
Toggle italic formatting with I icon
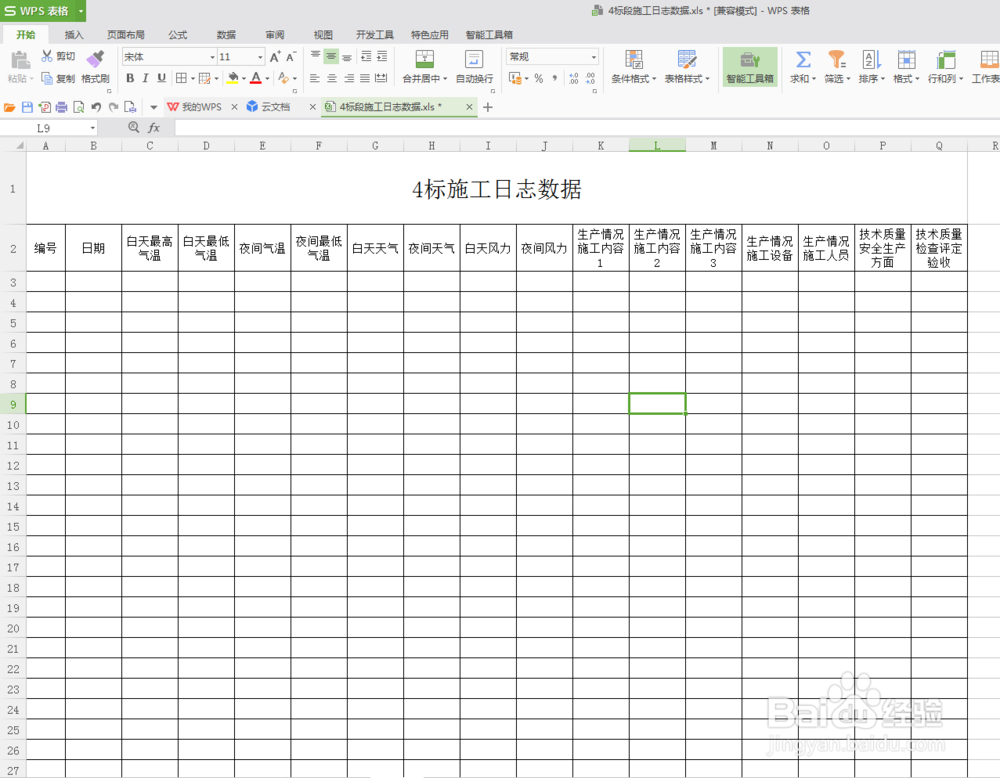pos(146,78)
